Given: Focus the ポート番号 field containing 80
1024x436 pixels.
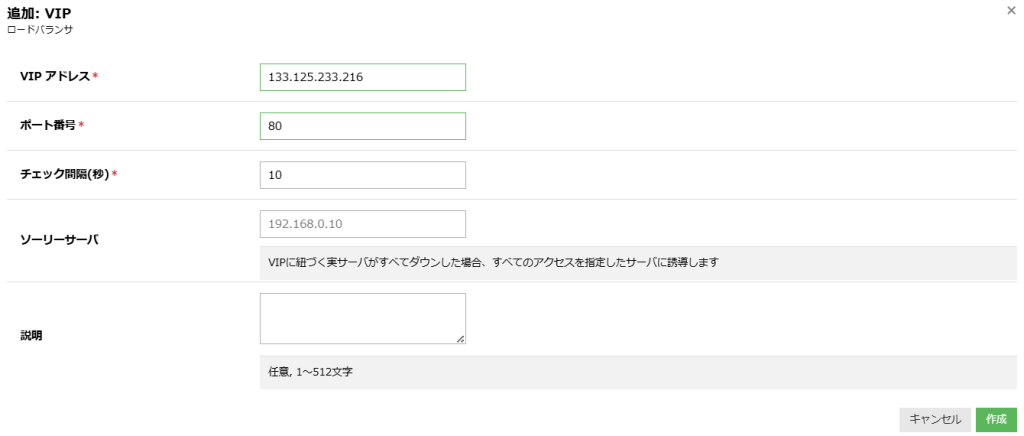Looking at the screenshot, I should [362, 126].
